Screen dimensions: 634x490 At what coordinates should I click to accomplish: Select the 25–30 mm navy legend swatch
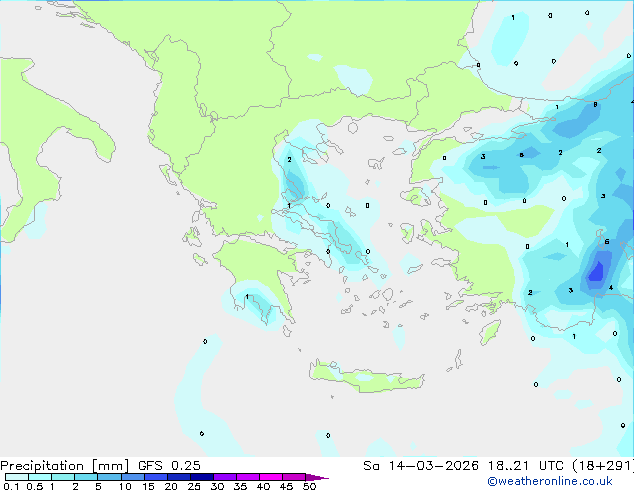coord(202,477)
